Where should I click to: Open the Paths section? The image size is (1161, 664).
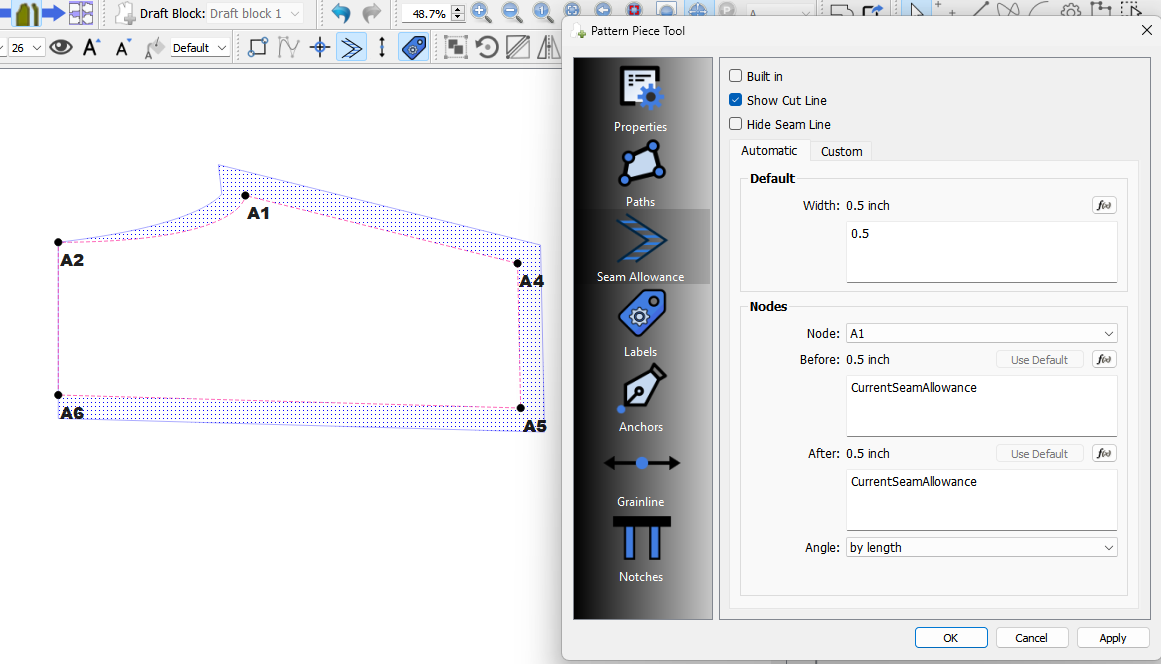point(640,175)
